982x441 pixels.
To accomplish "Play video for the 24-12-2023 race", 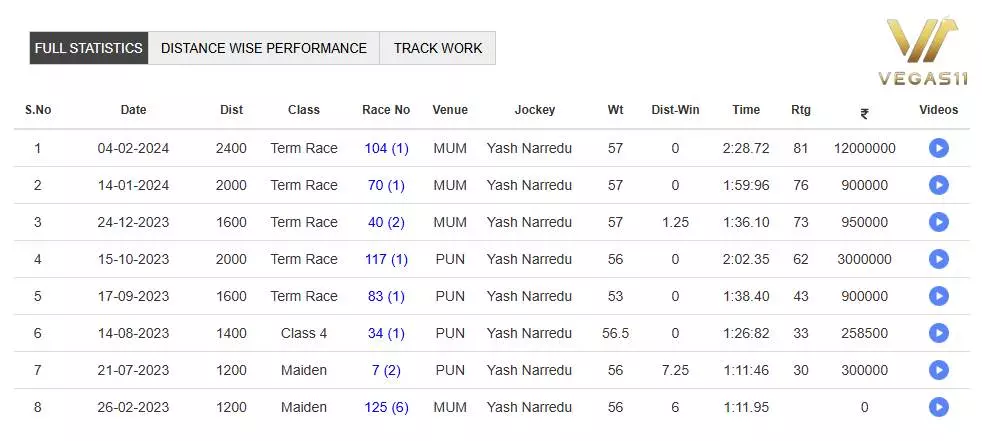I will click(938, 222).
